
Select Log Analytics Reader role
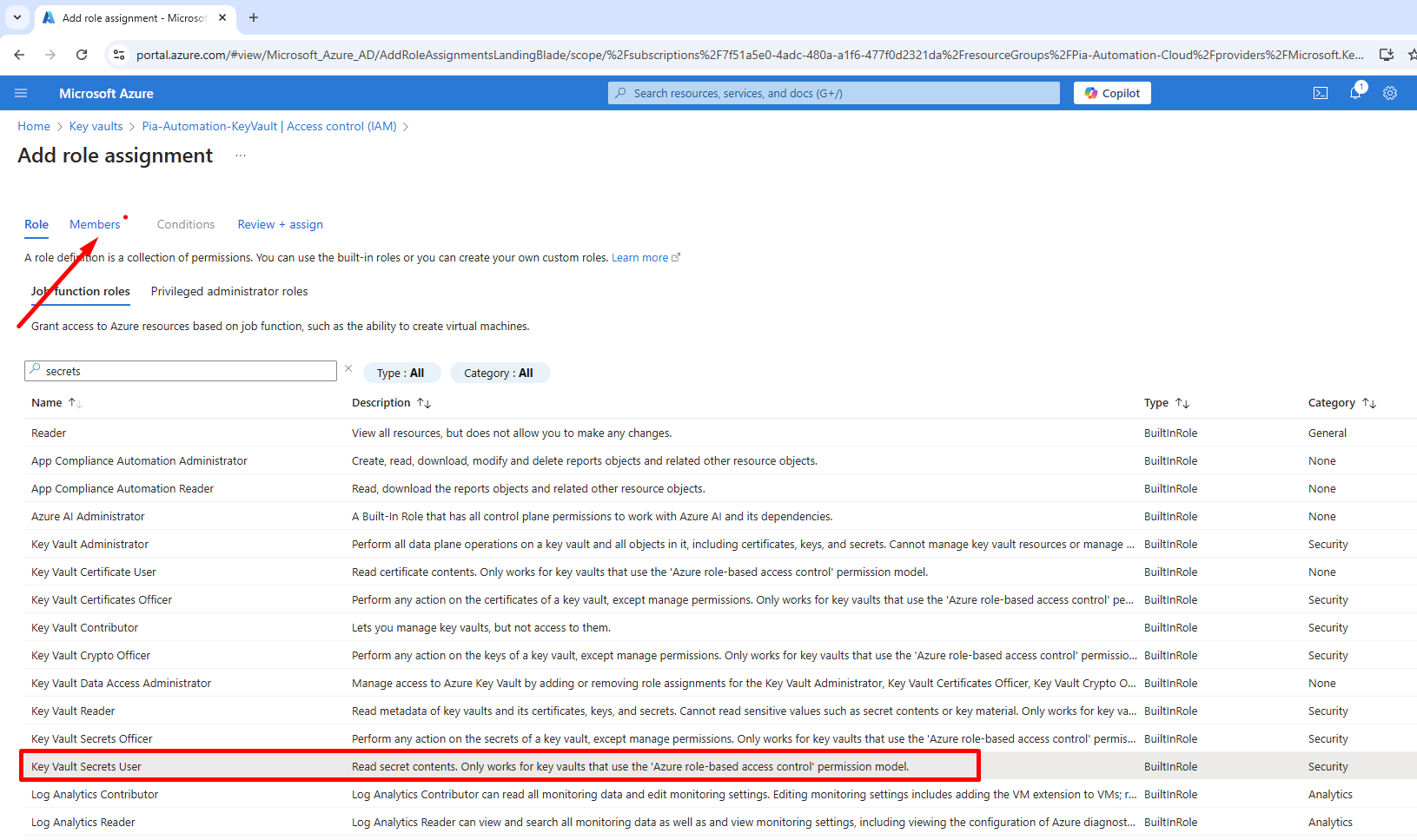coord(720,822)
